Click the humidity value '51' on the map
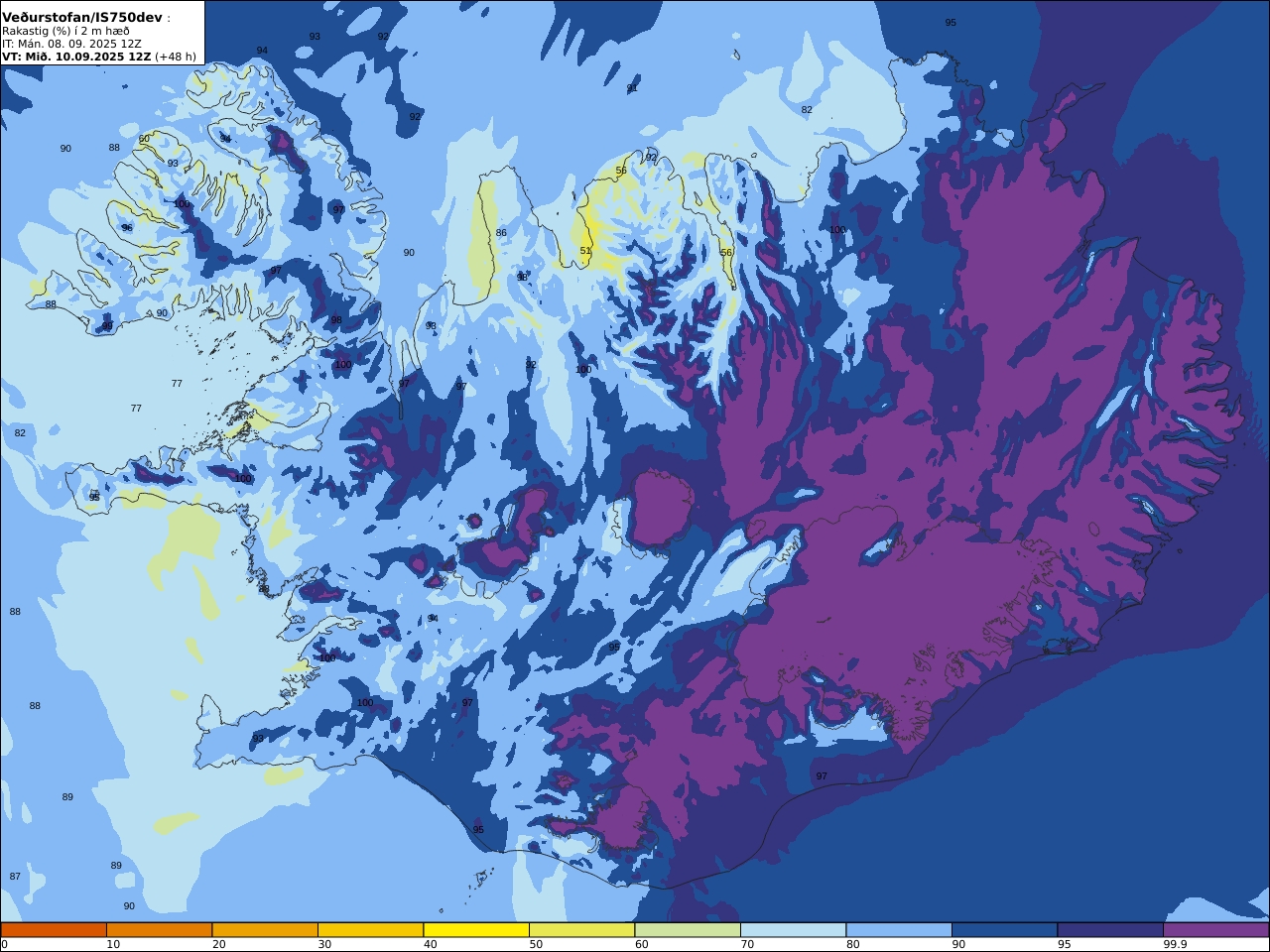1270x952 pixels. (585, 251)
